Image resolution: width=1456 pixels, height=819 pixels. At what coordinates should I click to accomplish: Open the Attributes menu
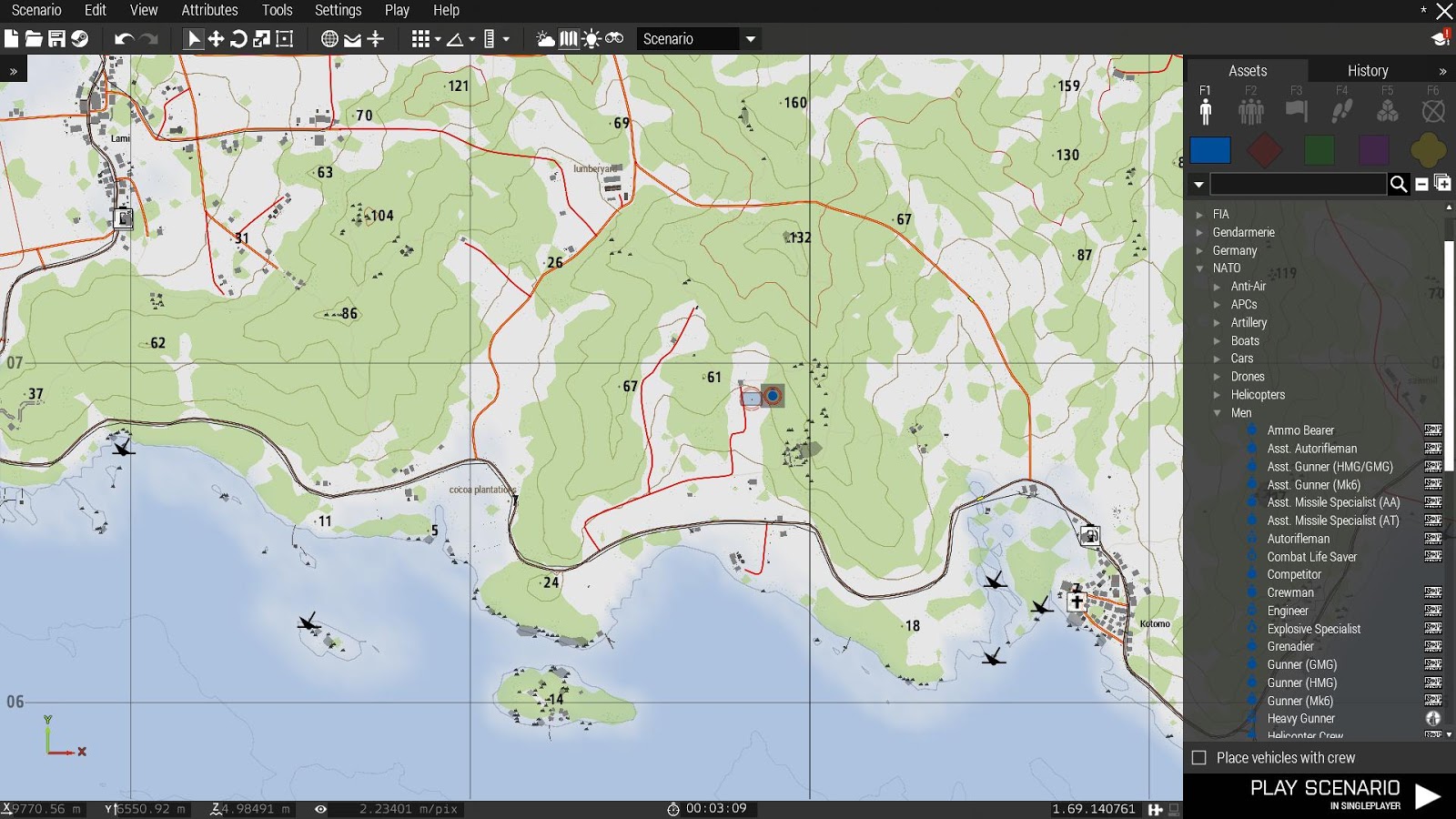click(209, 10)
